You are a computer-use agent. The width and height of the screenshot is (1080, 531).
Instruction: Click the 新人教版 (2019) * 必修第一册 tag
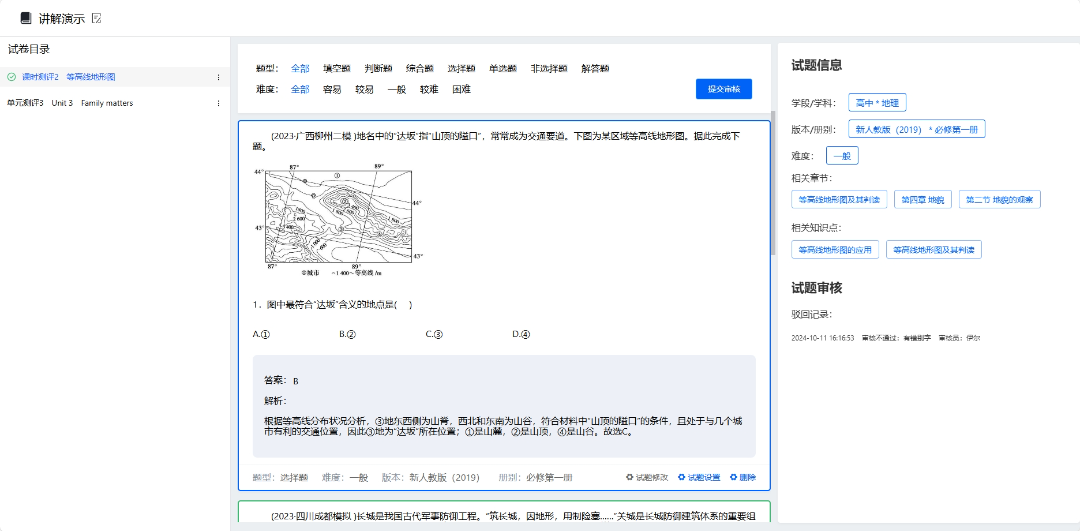tap(917, 129)
